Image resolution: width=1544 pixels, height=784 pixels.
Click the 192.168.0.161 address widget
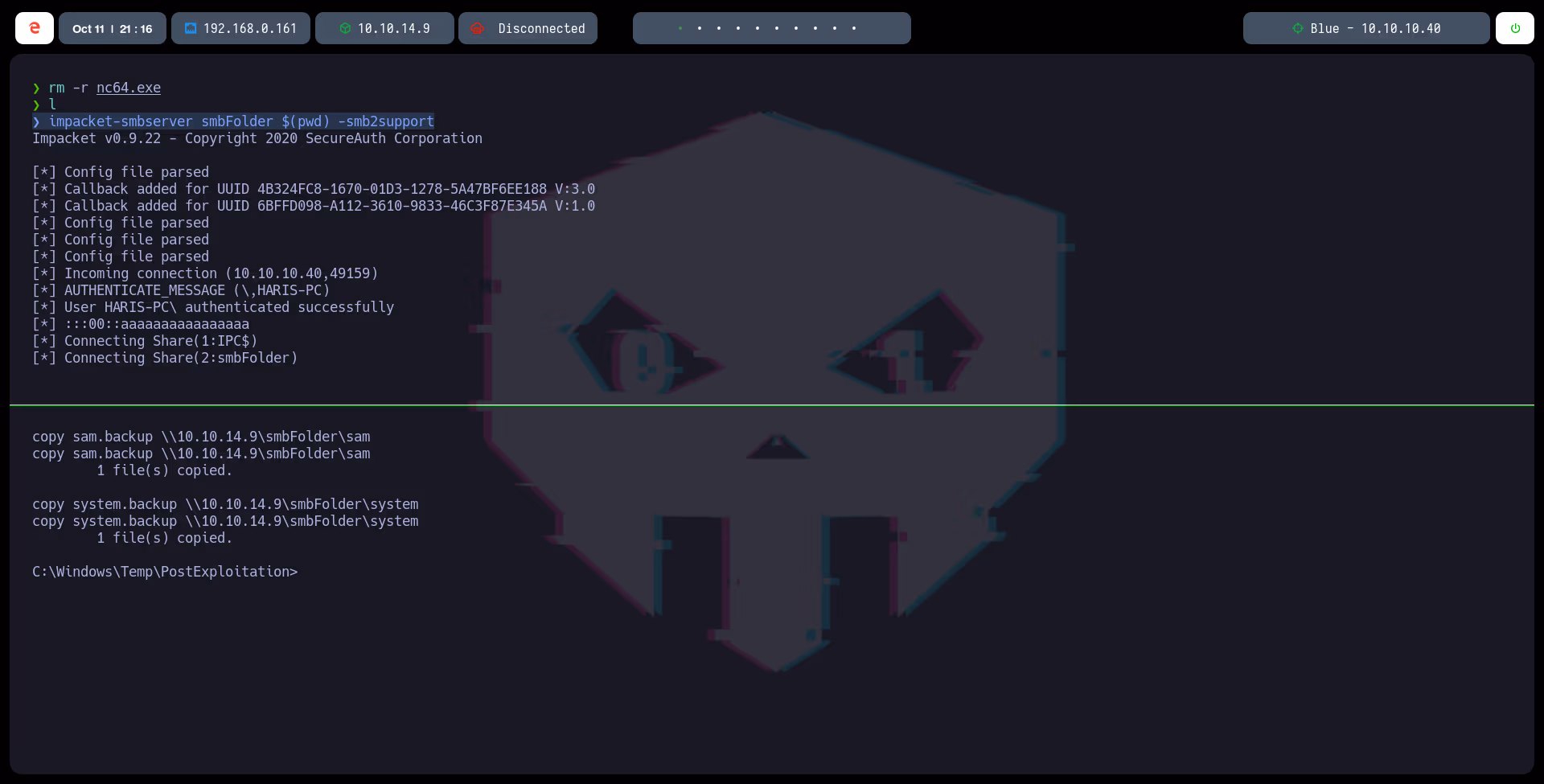point(240,28)
